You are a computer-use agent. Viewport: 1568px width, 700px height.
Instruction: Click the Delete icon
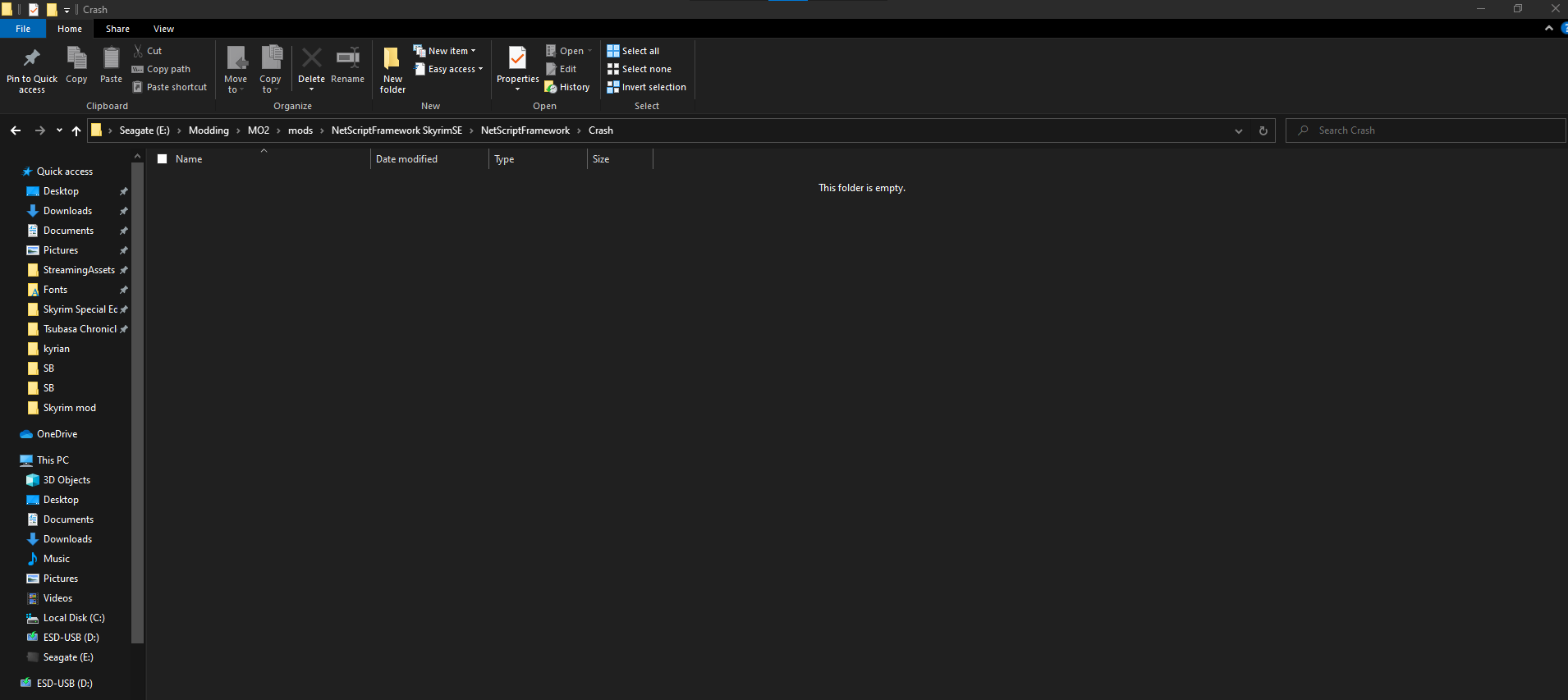[311, 57]
